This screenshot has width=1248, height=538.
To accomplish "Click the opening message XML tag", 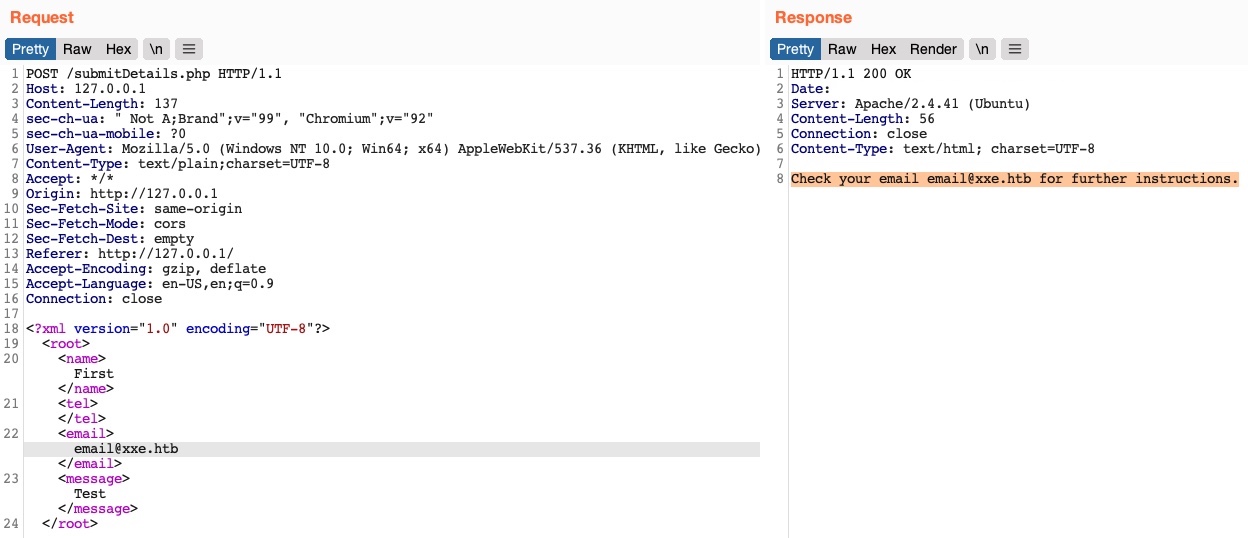I will (x=94, y=479).
